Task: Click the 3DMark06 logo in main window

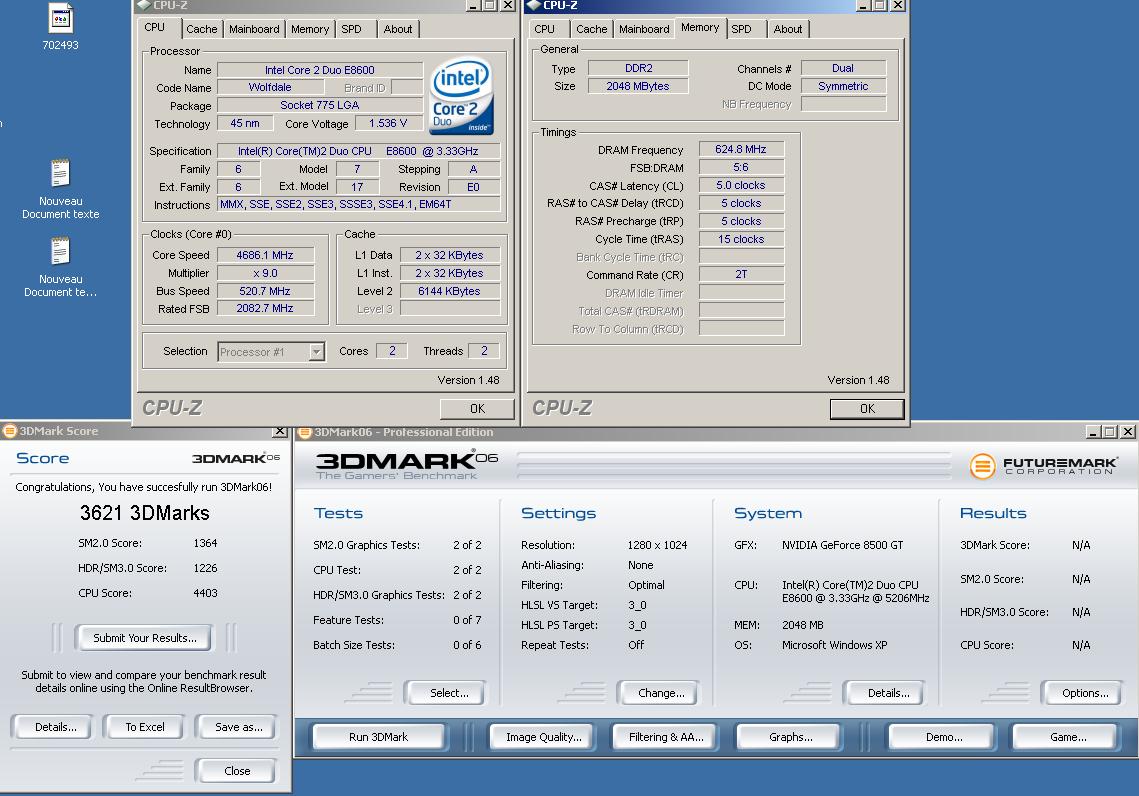Action: pyautogui.click(x=407, y=465)
